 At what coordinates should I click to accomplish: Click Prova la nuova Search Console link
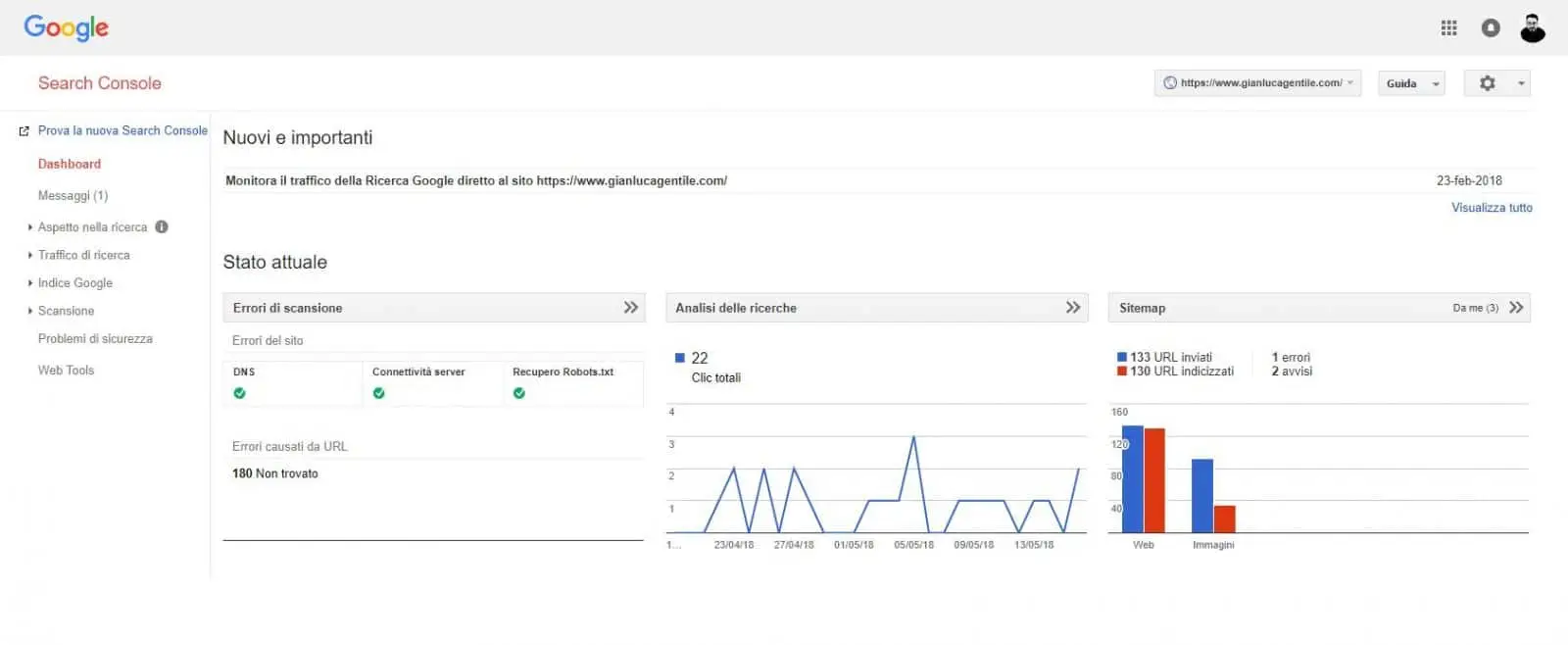[x=122, y=130]
